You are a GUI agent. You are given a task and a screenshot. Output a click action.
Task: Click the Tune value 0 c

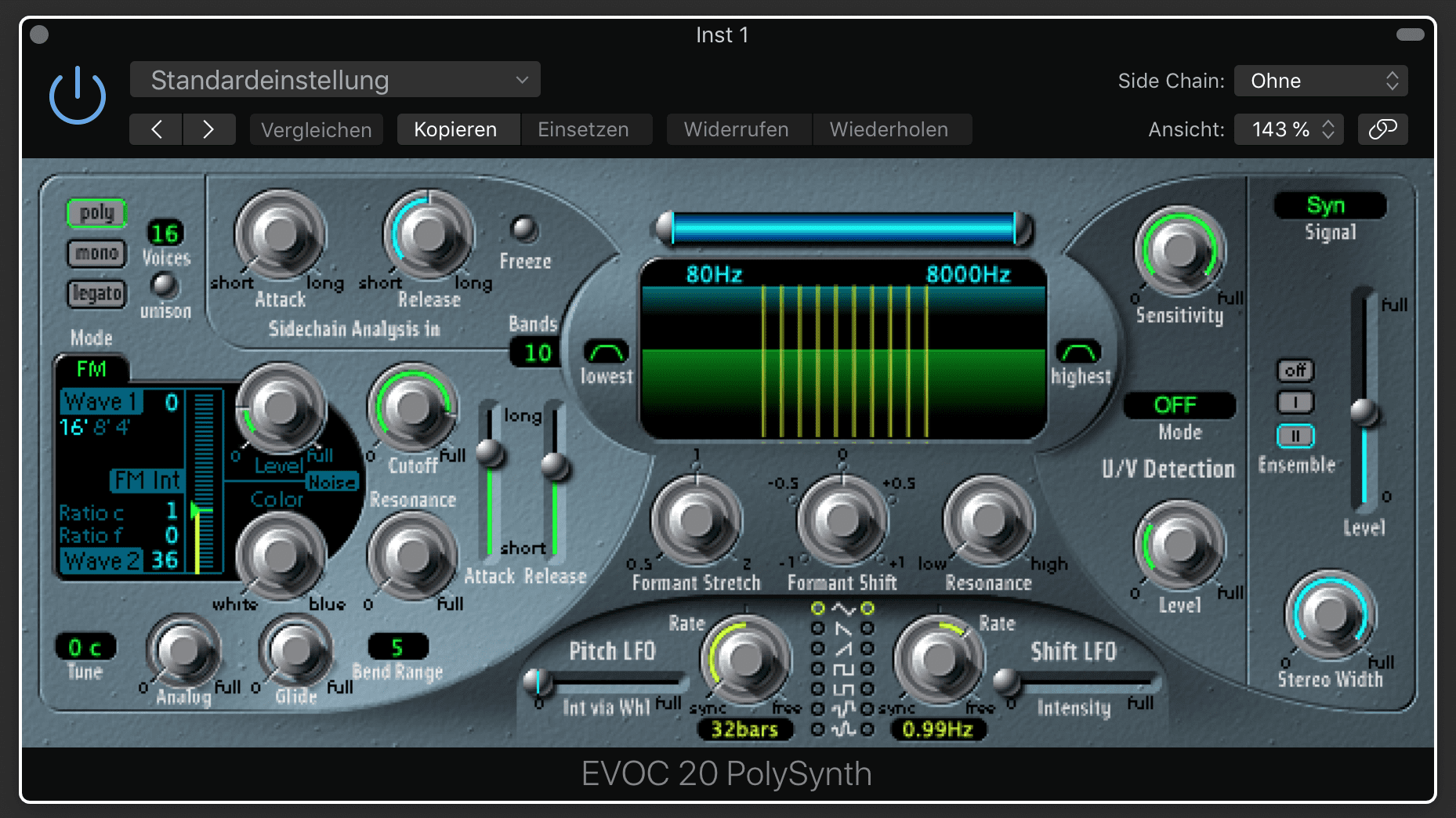coord(85,648)
